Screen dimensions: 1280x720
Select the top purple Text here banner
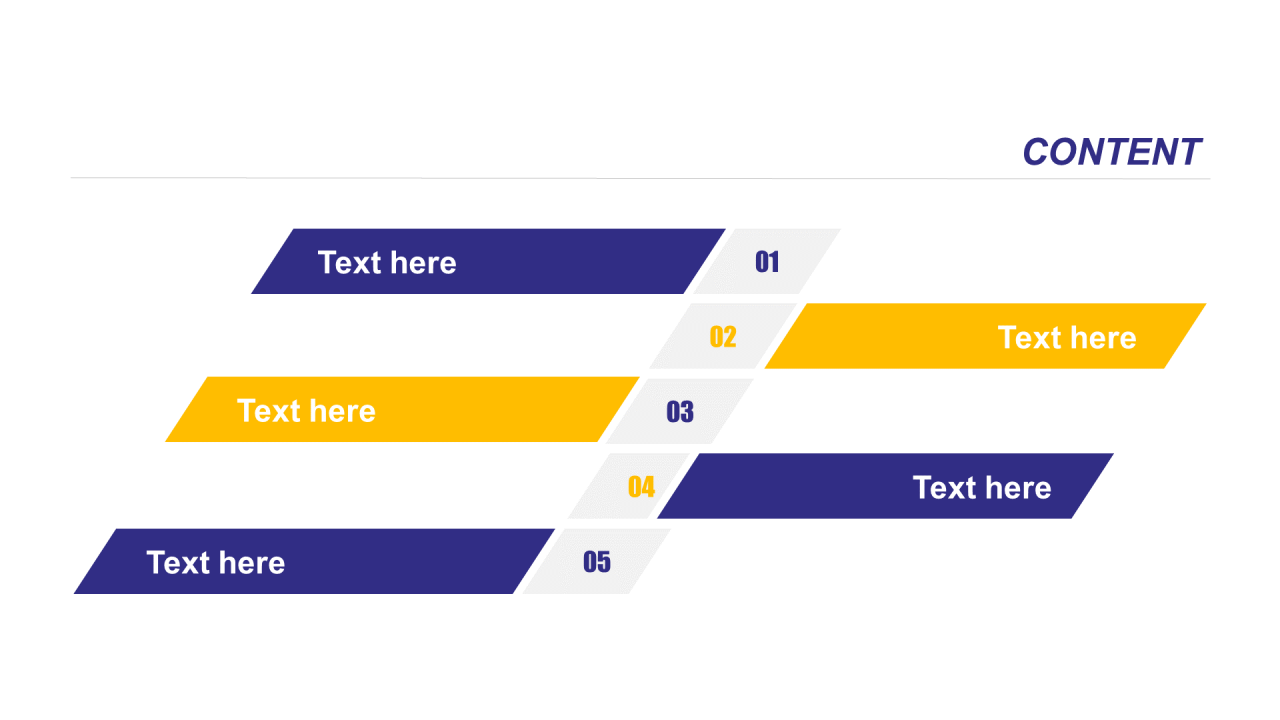pos(488,261)
